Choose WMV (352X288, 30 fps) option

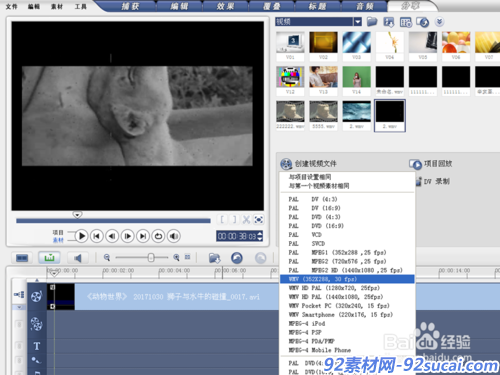(x=347, y=279)
